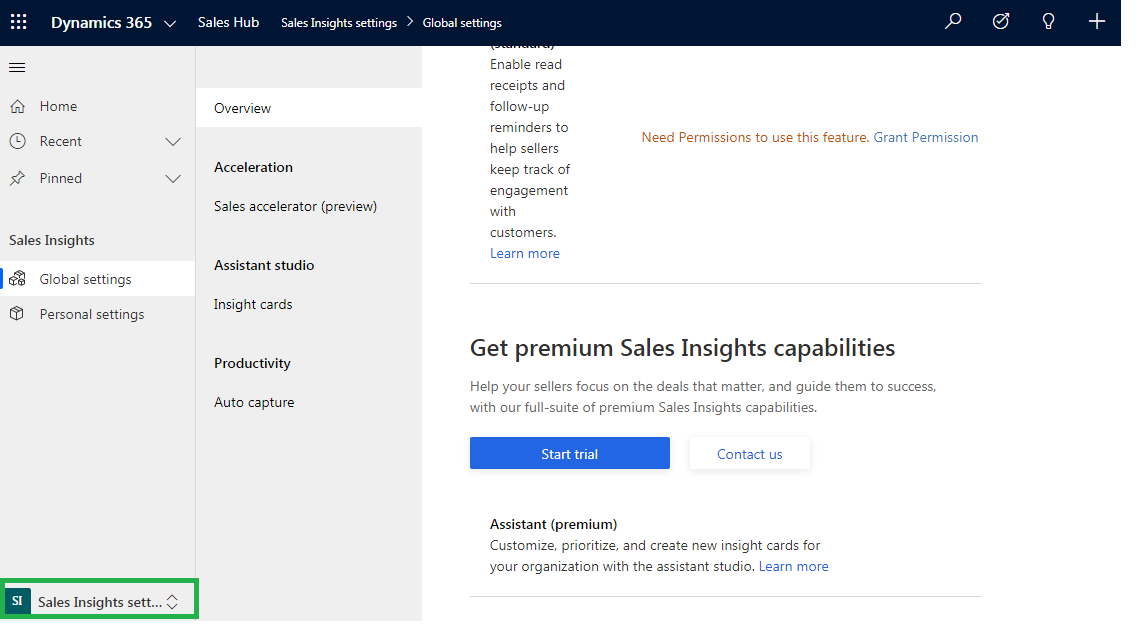
Task: Select Insight cards under Assistant studio
Action: [253, 304]
